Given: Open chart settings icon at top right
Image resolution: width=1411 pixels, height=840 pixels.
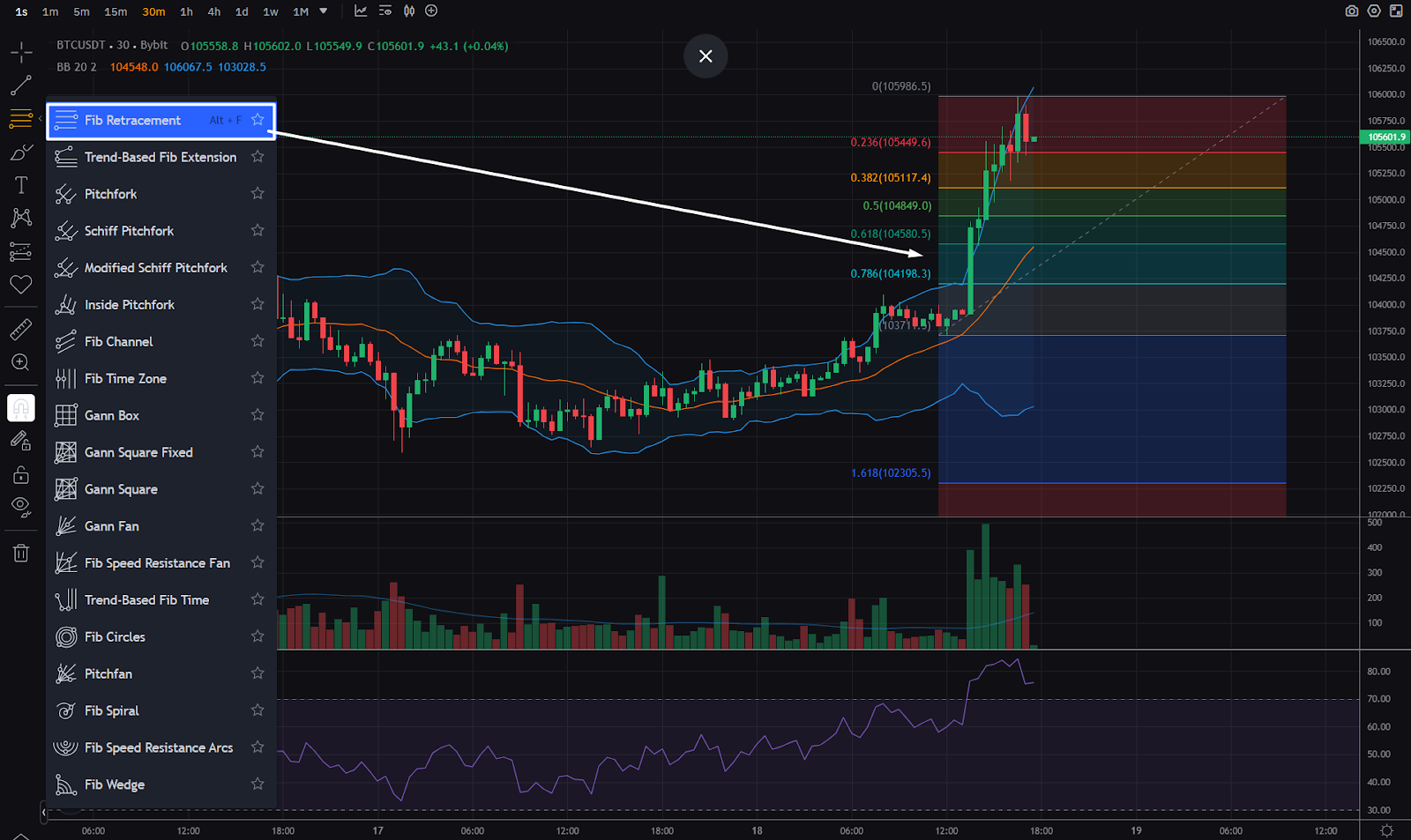Looking at the screenshot, I should pyautogui.click(x=1374, y=11).
